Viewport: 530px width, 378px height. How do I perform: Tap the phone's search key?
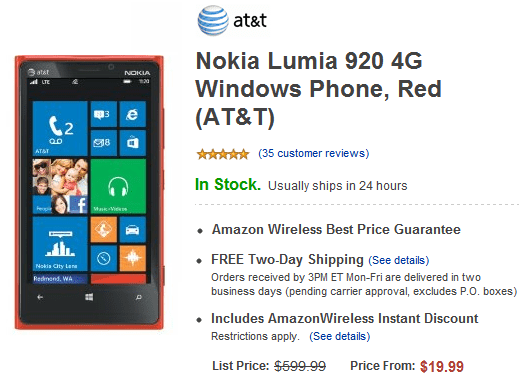point(139,297)
